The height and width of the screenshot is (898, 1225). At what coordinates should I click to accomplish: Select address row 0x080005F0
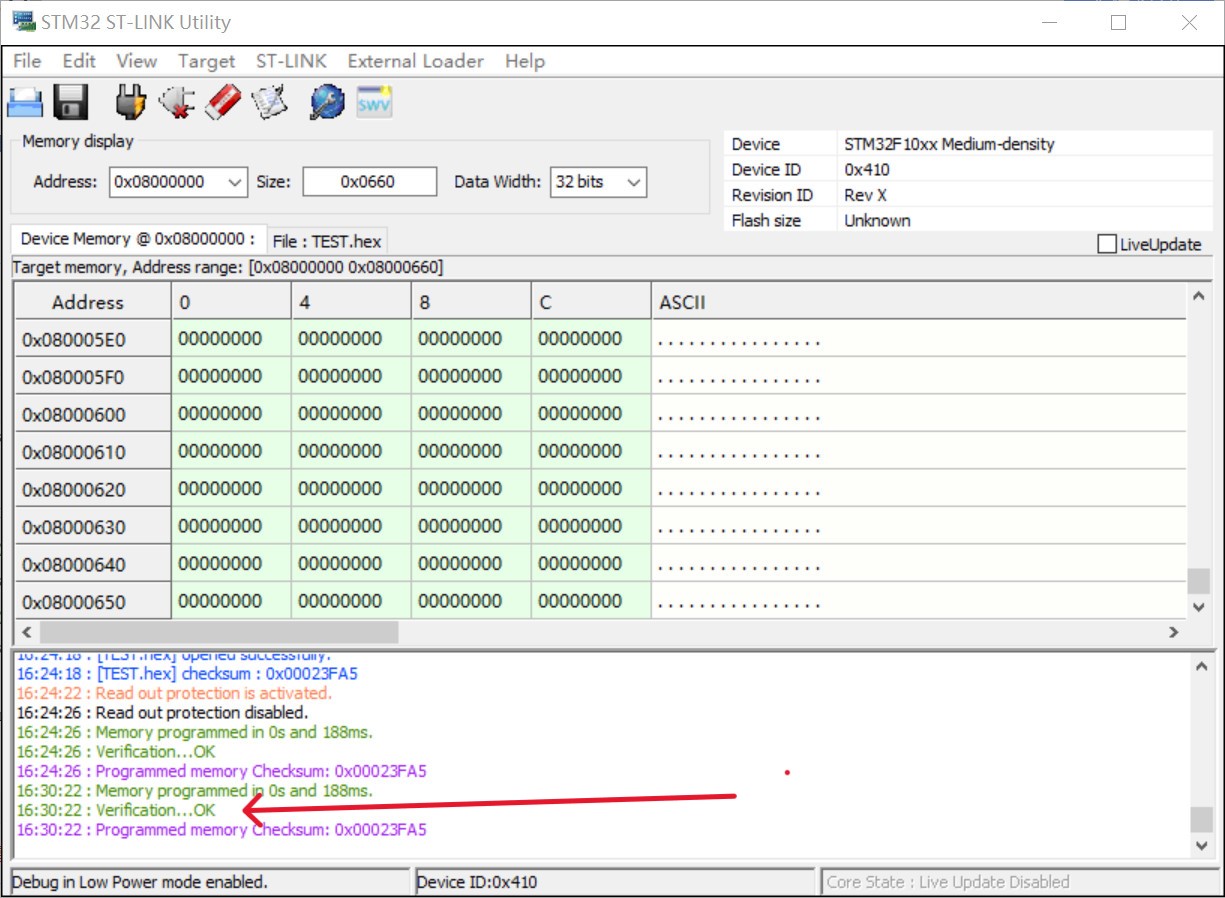click(x=93, y=377)
